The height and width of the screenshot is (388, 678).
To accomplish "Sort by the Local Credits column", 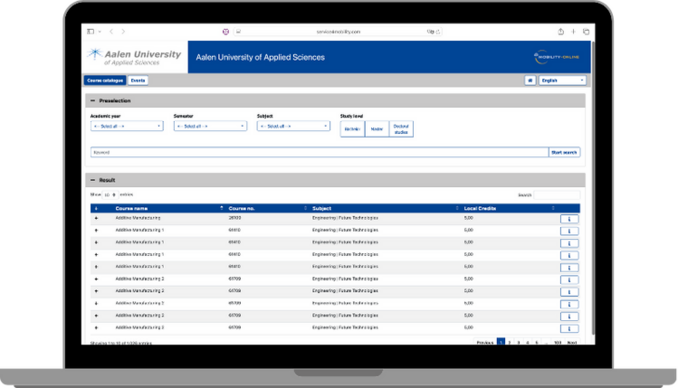I will (509, 208).
